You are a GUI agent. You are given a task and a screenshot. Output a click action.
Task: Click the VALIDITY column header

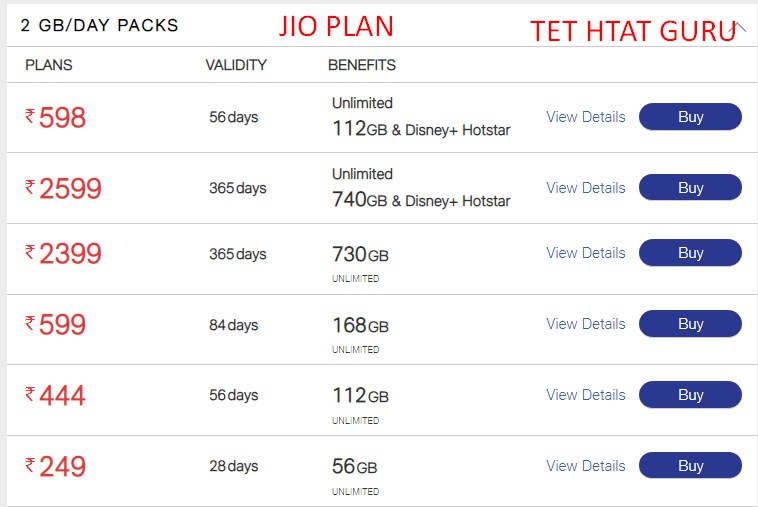coord(236,65)
